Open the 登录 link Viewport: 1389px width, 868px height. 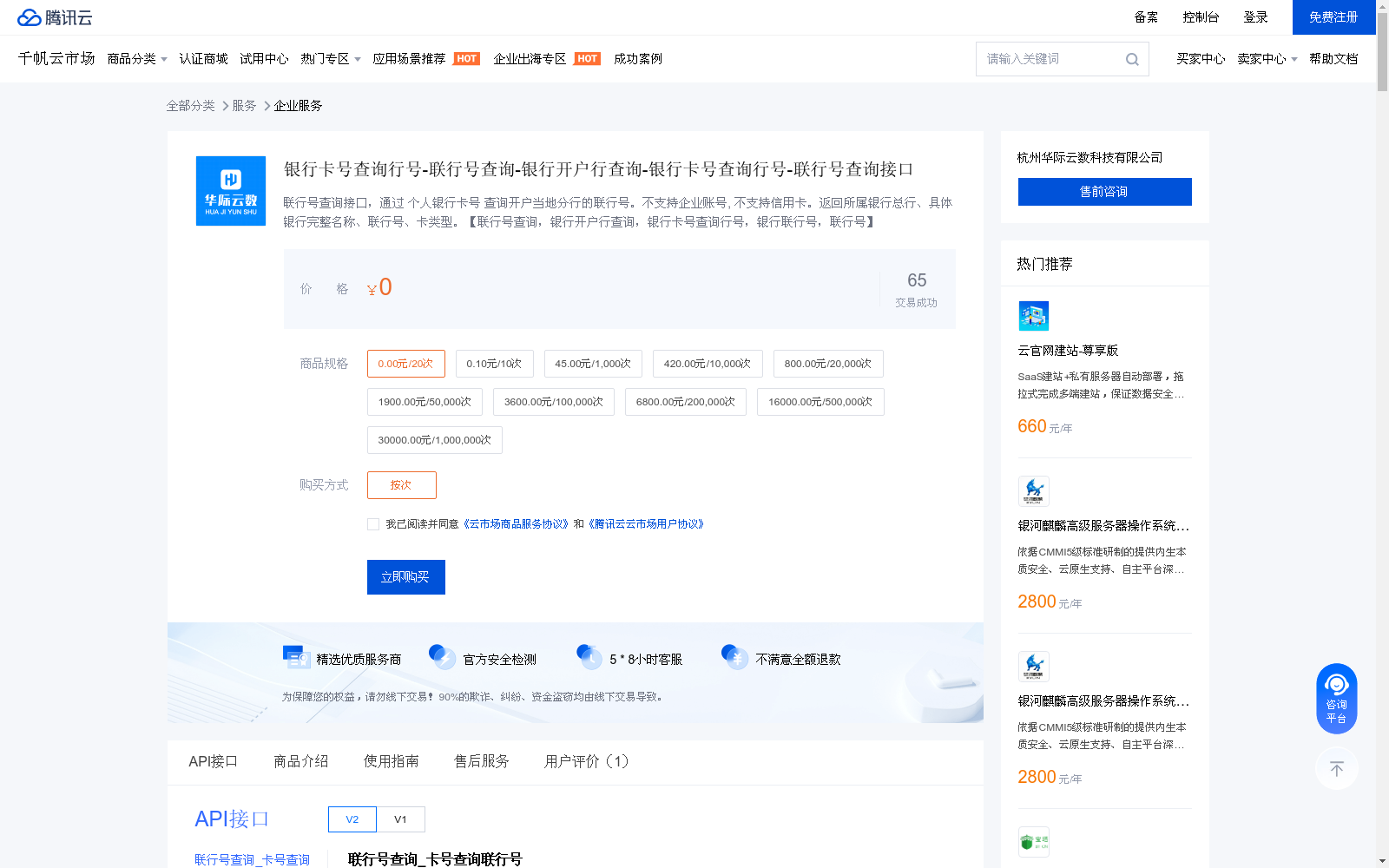point(1255,17)
